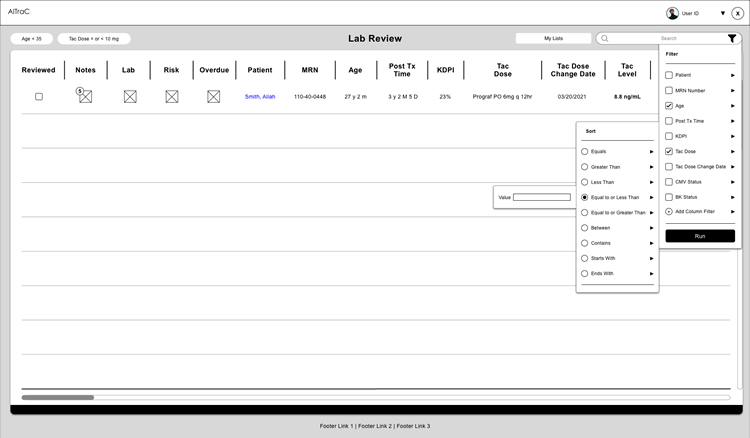Screen dimensions: 750x438
Task: Click the search magnifier icon
Action: point(605,38)
